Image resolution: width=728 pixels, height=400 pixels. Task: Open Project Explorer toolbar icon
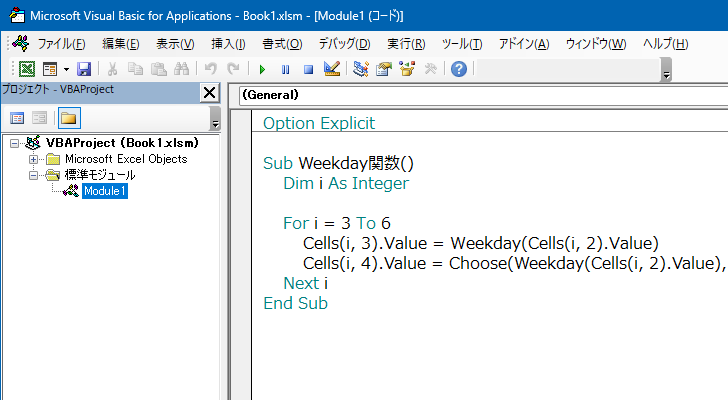pos(361,69)
